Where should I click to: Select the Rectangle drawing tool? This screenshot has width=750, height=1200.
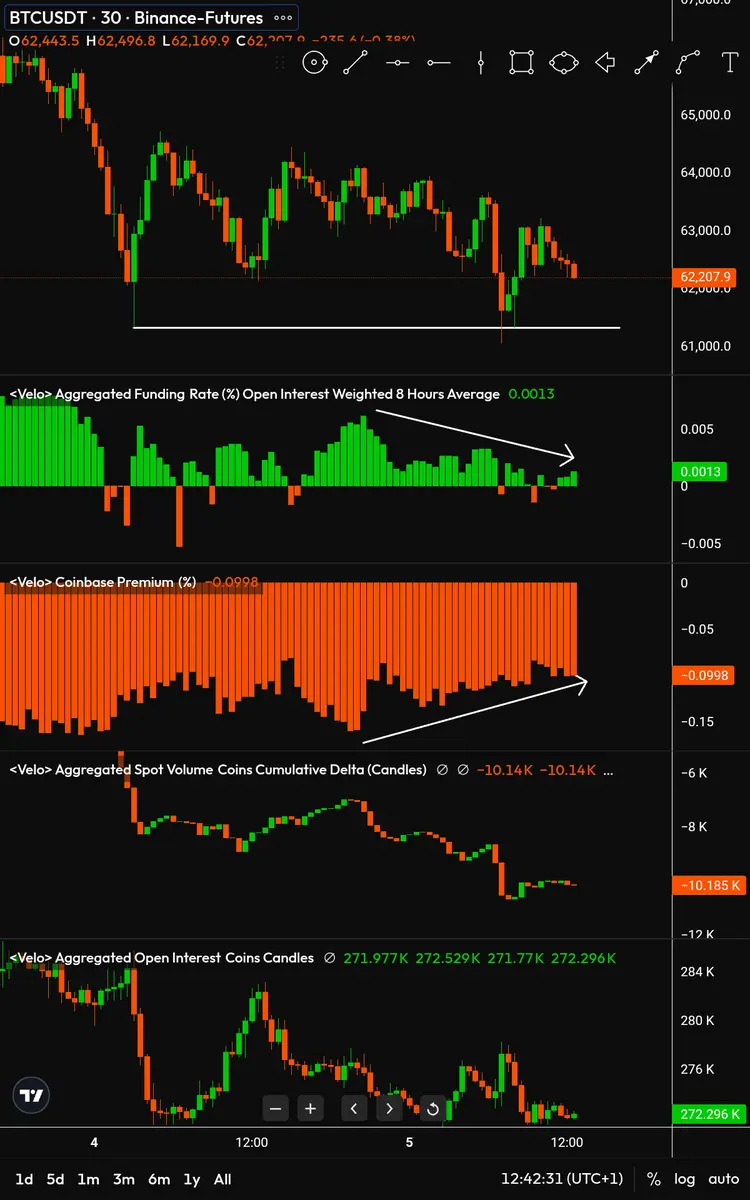point(521,63)
